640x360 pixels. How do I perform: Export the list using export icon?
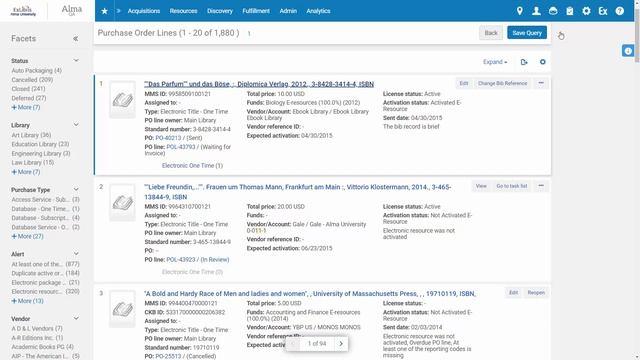(524, 62)
